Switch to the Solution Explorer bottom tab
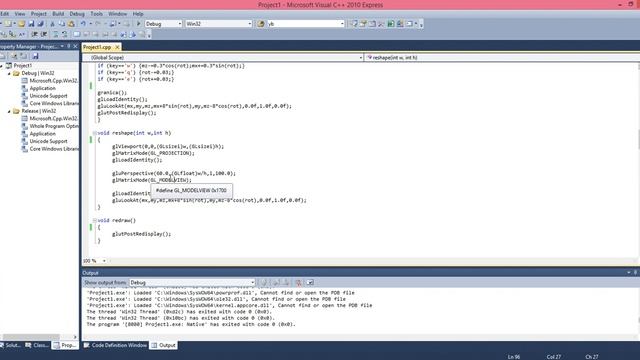Image resolution: width=640 pixels, height=360 pixels. (x=11, y=345)
